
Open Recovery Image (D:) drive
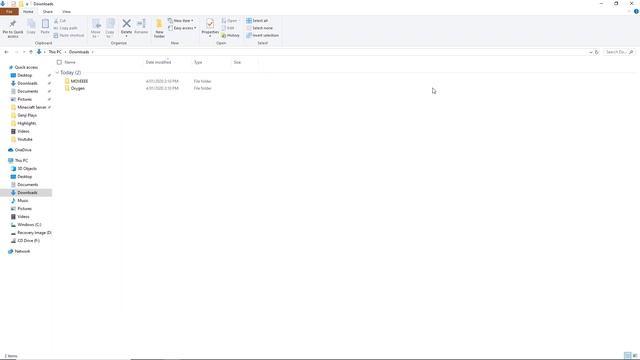pyautogui.click(x=34, y=233)
